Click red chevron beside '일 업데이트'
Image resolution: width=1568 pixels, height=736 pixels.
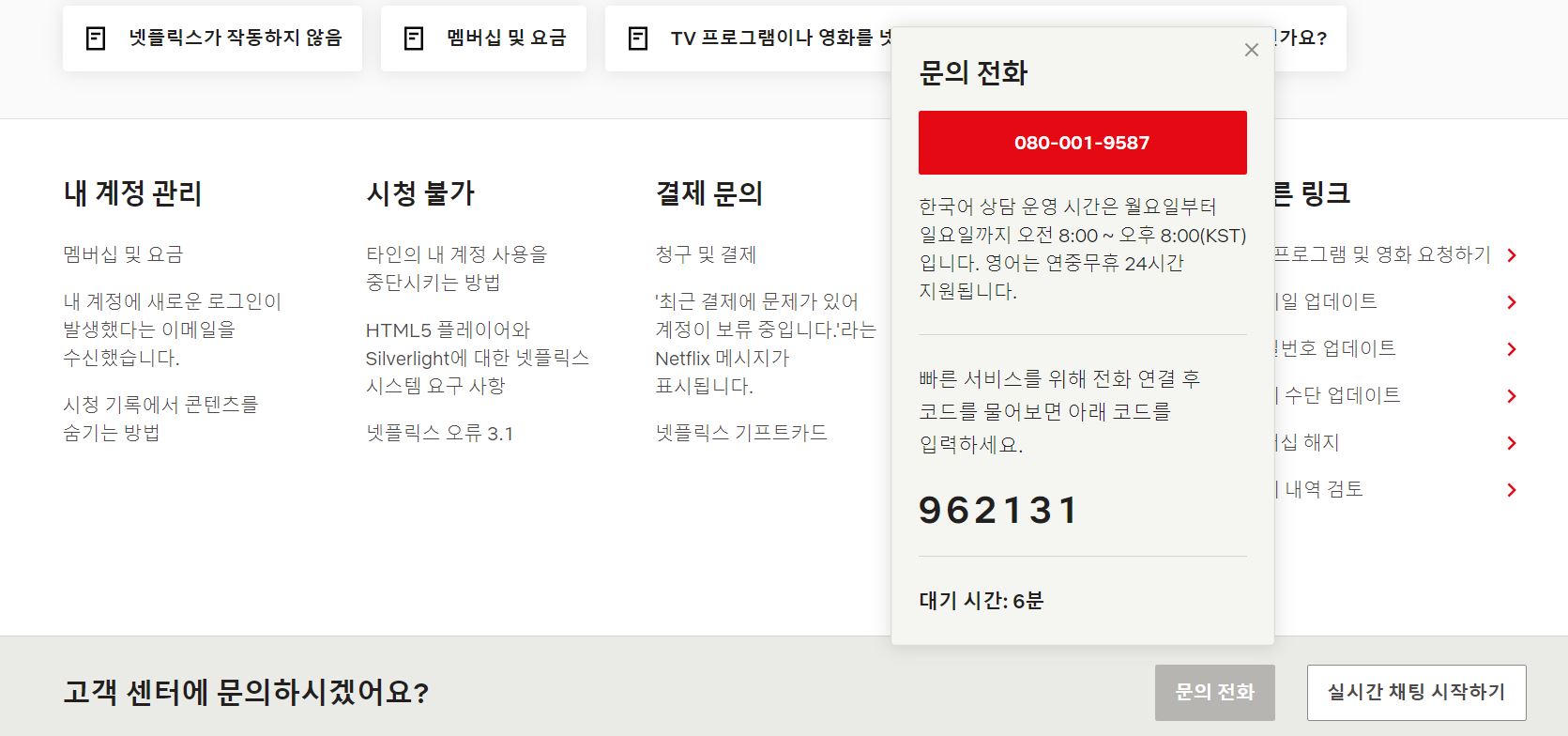(1511, 302)
